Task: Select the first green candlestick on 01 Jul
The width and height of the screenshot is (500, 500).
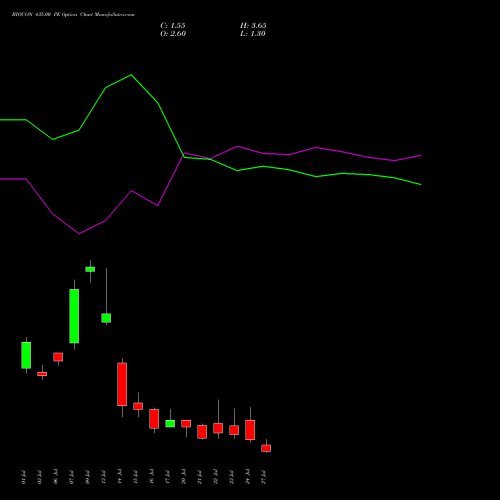Action: click(26, 355)
